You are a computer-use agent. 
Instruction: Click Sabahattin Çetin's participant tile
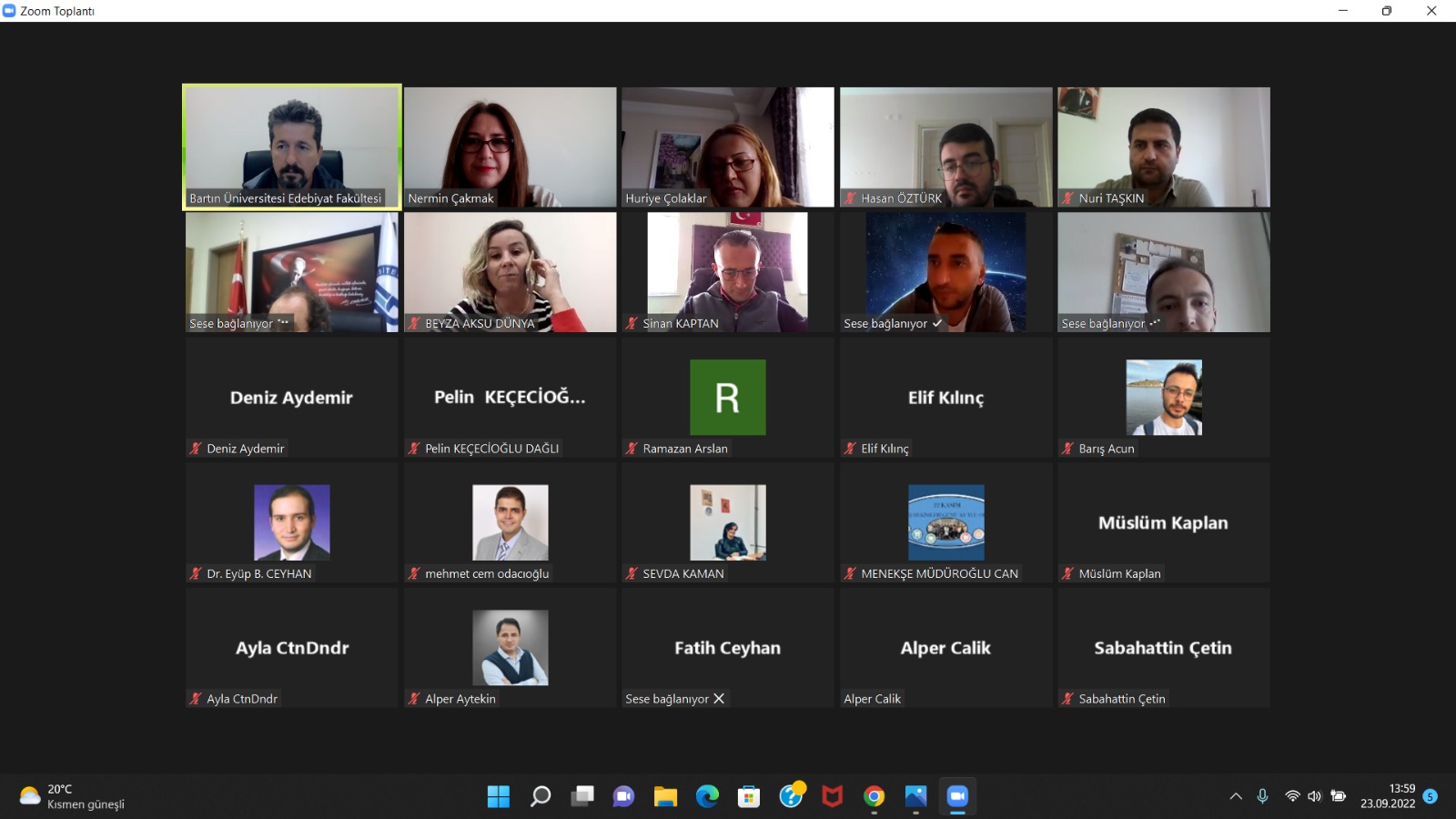pos(1163,648)
